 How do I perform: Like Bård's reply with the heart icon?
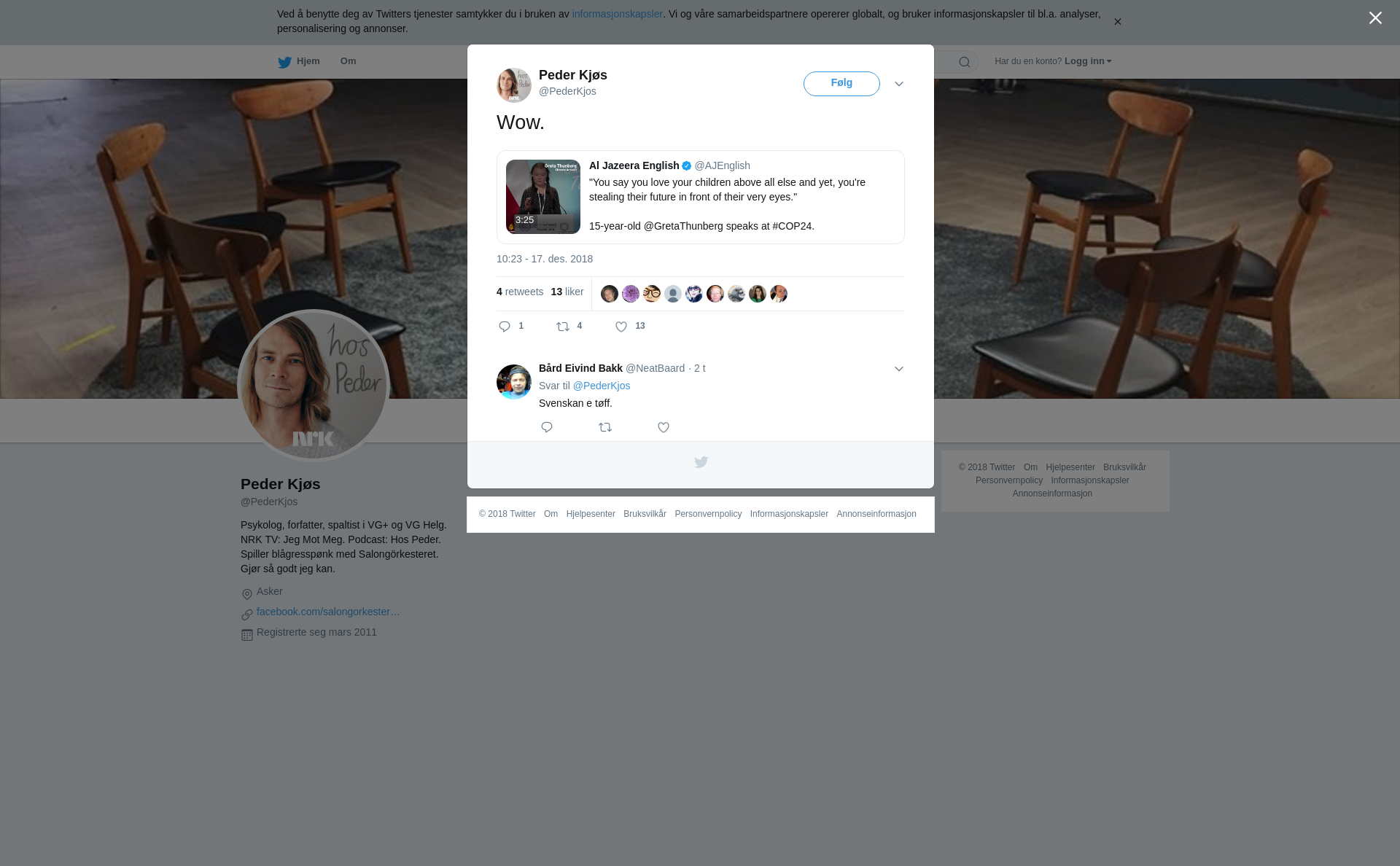point(664,427)
